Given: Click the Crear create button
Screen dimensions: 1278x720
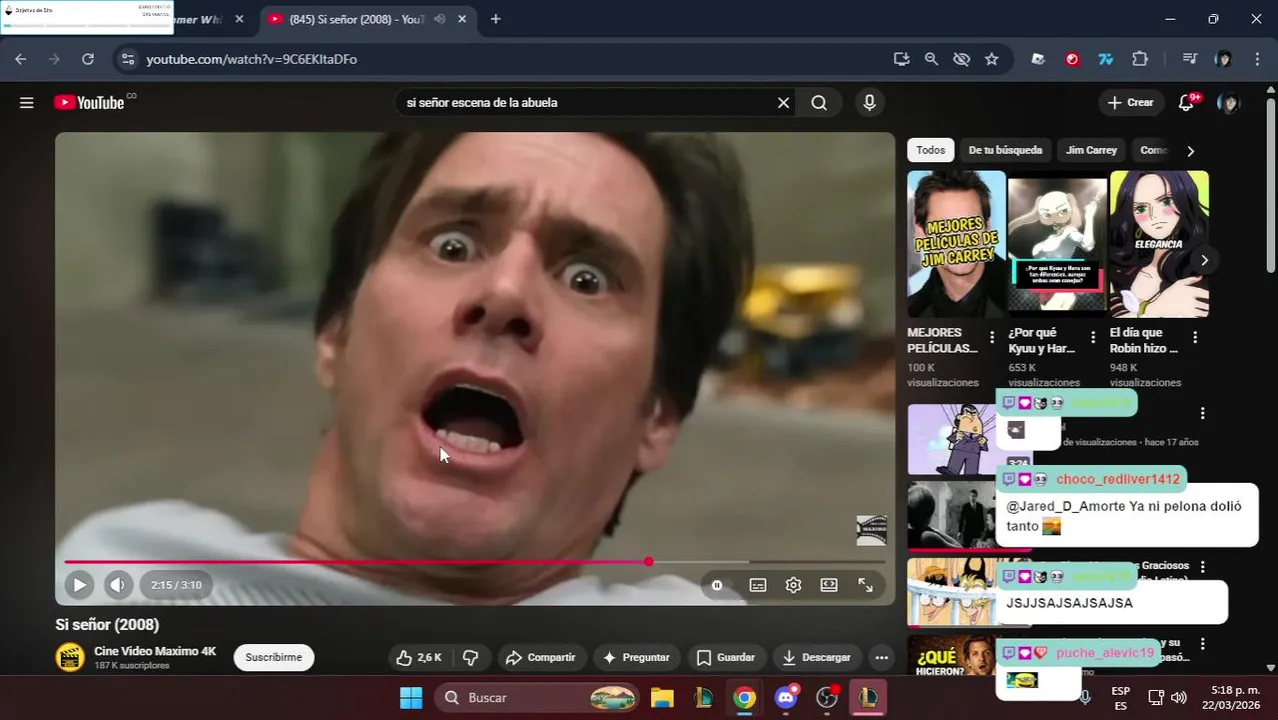Looking at the screenshot, I should pos(1131,102).
